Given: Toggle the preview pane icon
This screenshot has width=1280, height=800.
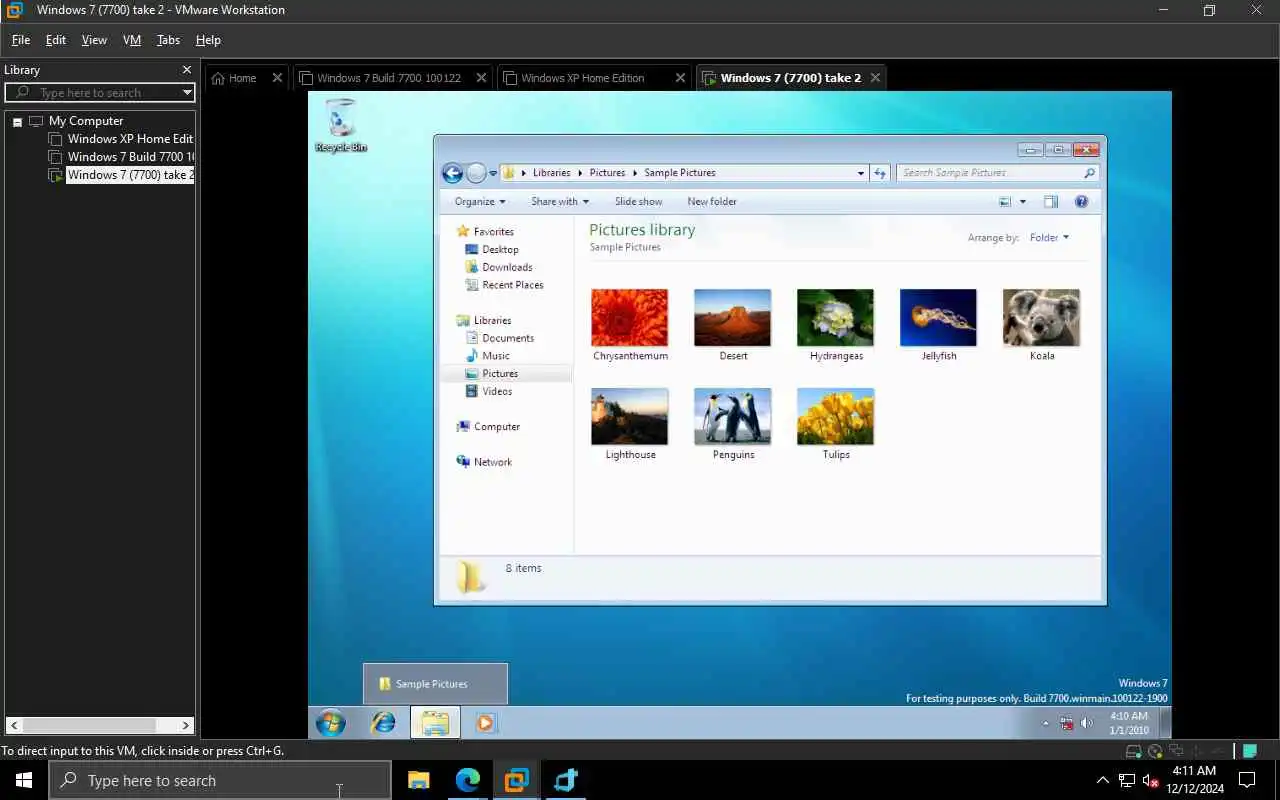Looking at the screenshot, I should pos(1051,201).
